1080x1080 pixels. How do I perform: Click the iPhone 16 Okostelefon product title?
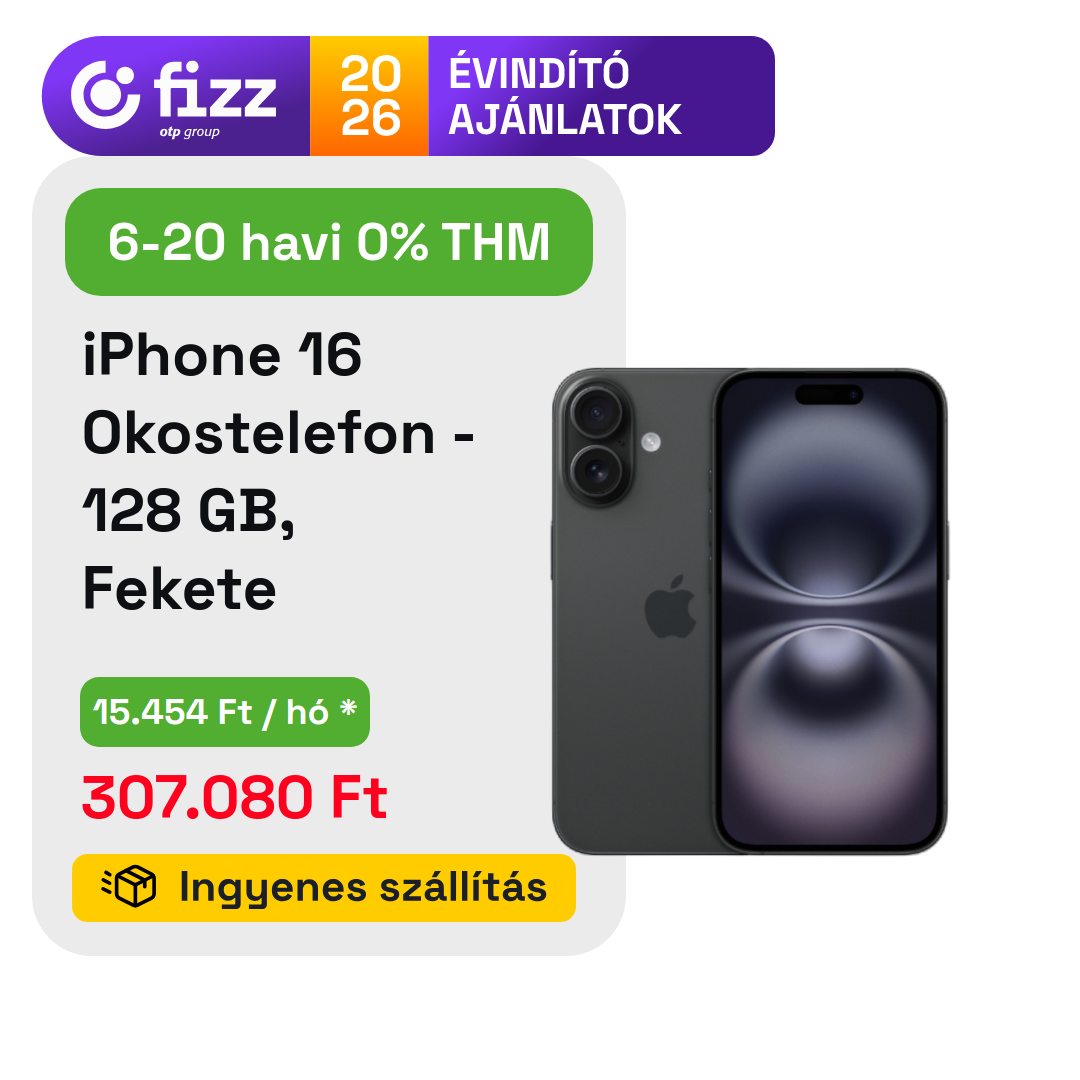[278, 394]
